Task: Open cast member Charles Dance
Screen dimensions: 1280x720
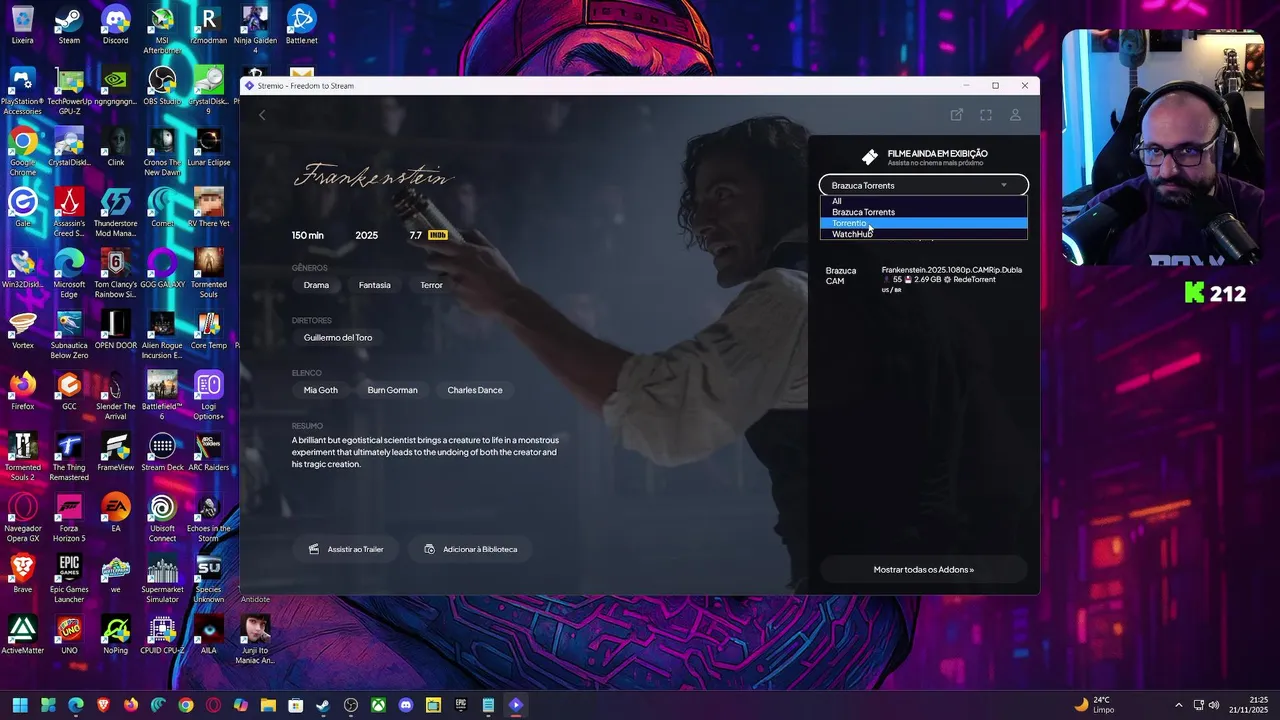Action: (x=475, y=390)
